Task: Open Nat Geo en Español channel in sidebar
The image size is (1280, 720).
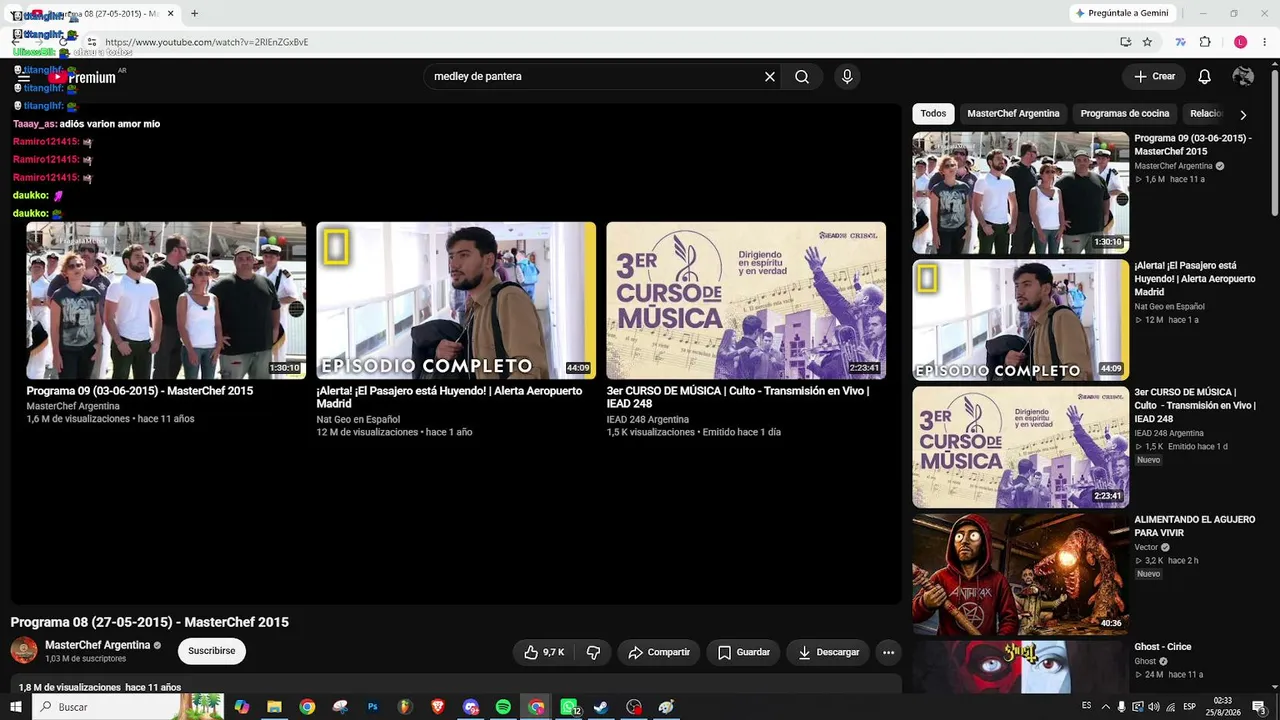Action: (1169, 307)
